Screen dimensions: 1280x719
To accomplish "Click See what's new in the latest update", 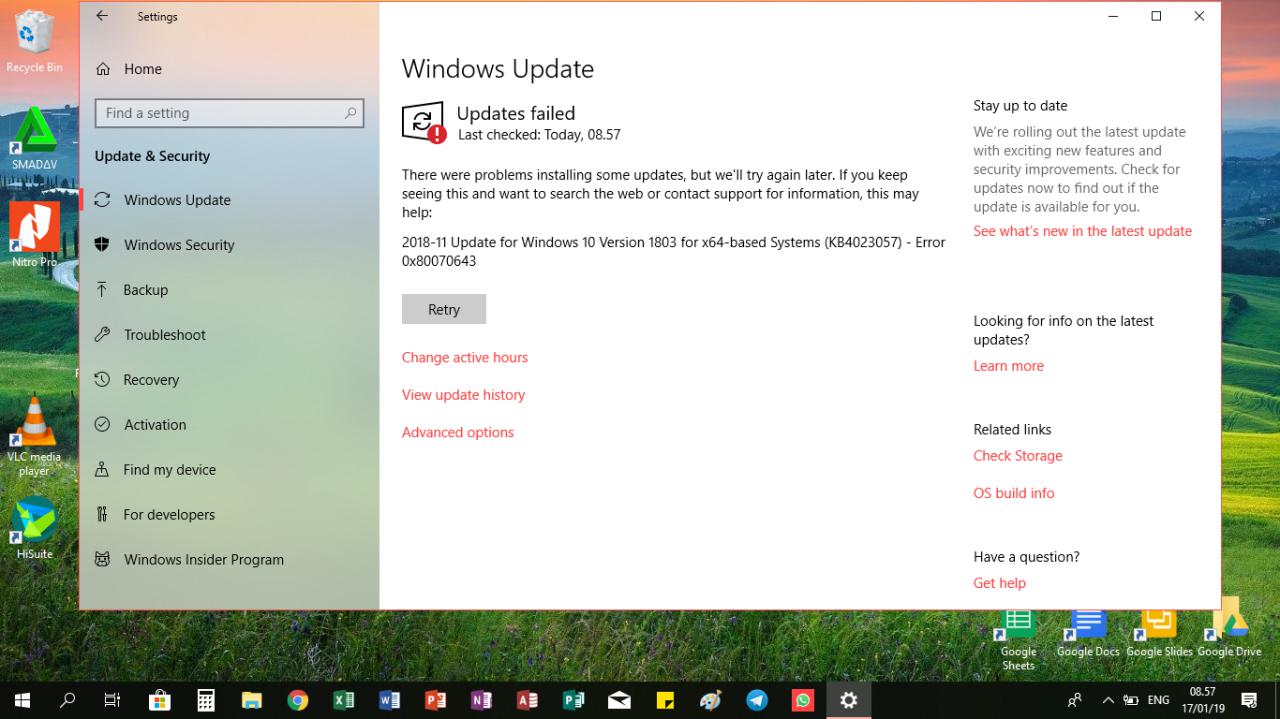I will (1083, 231).
